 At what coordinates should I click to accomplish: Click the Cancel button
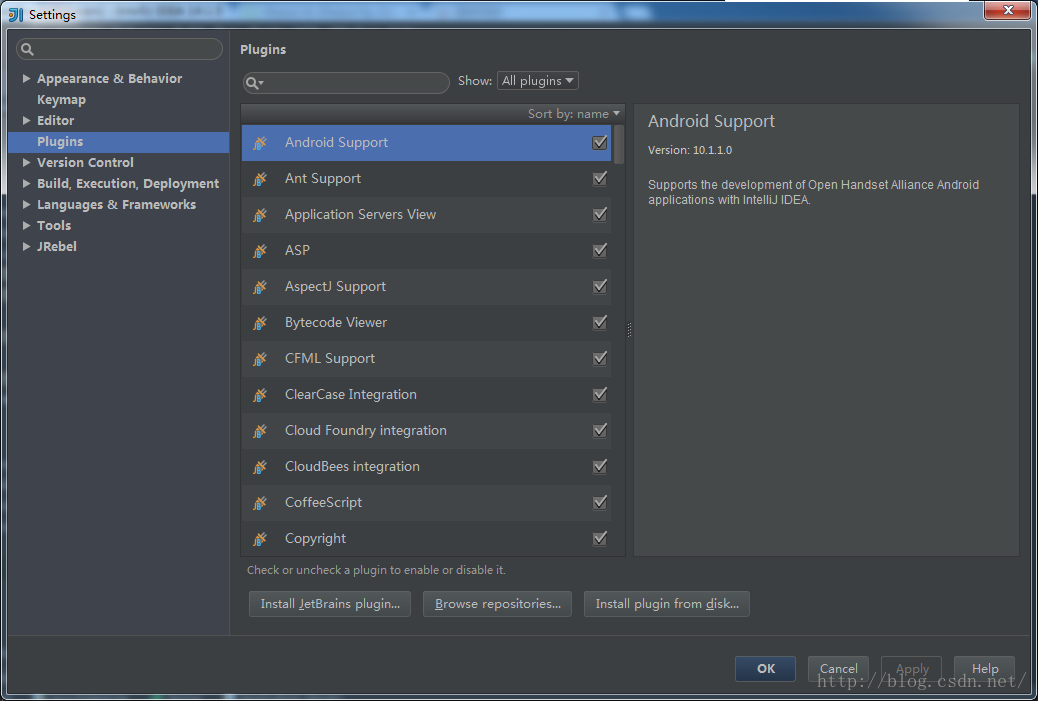coord(838,669)
